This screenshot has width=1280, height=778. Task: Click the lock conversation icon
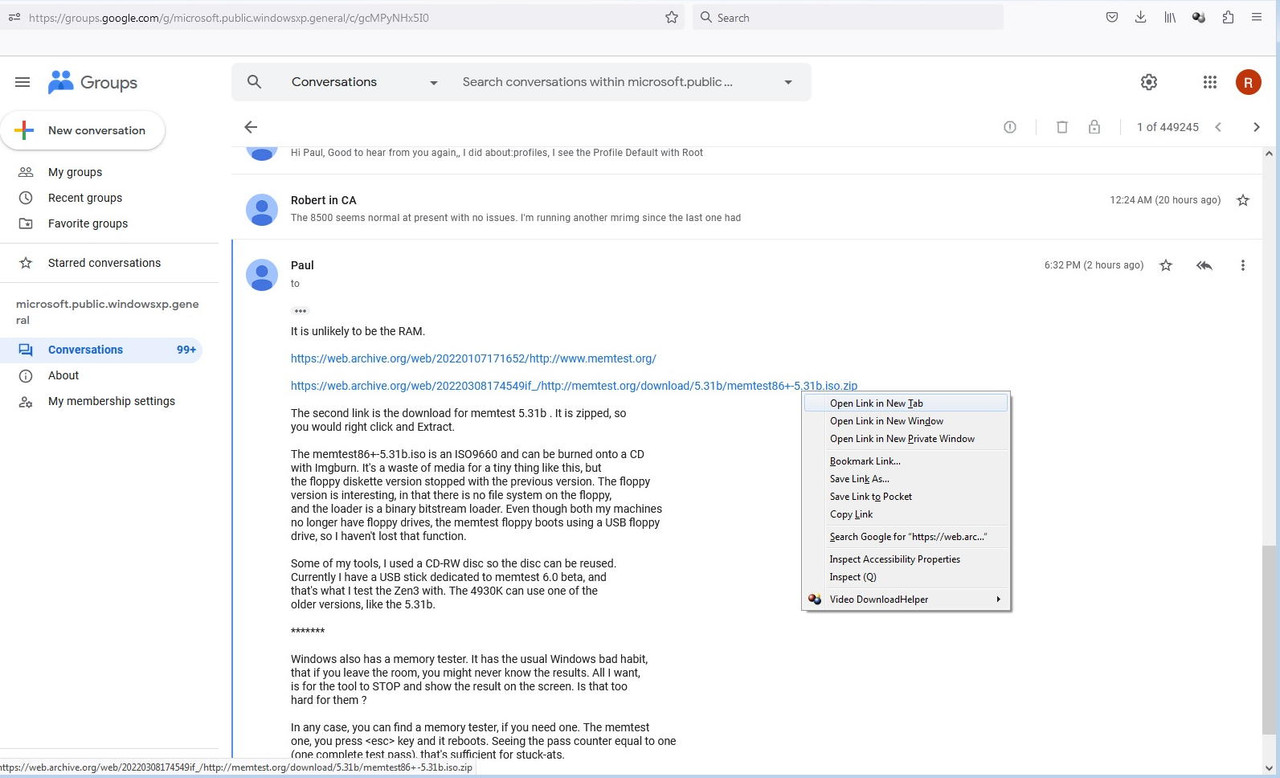click(1094, 127)
